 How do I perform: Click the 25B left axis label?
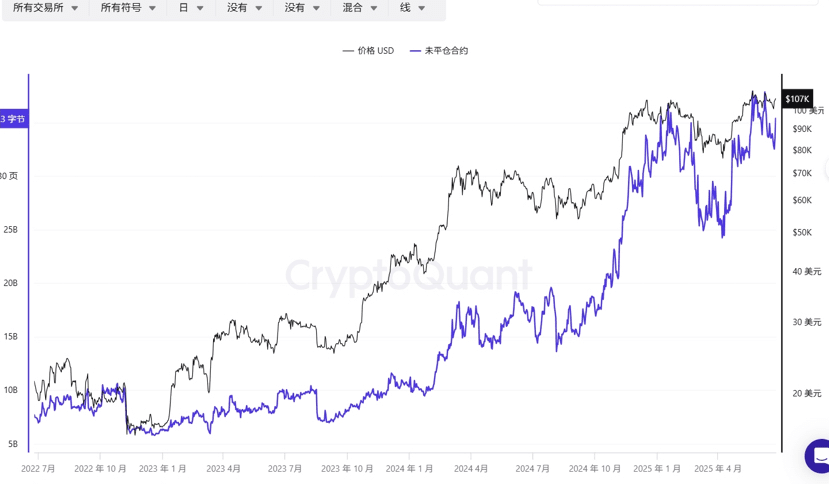click(10, 230)
